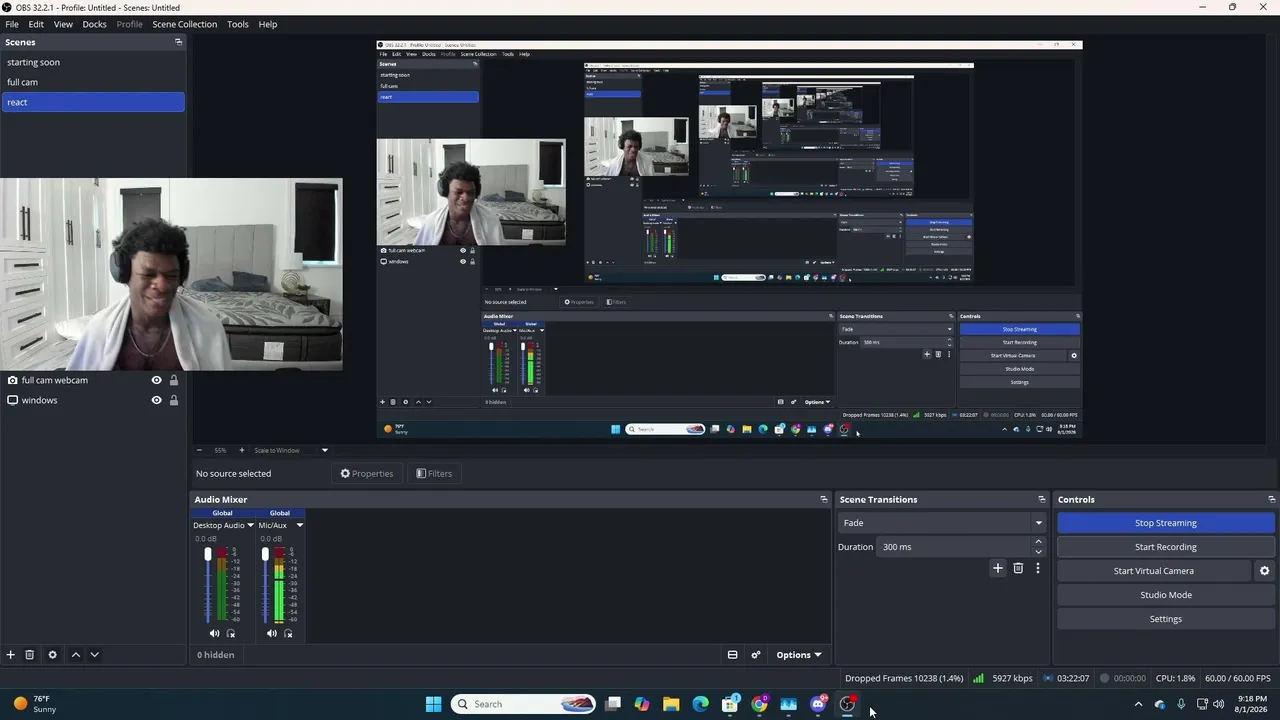Undock the Scenes panel
This screenshot has width=1280, height=720.
(x=178, y=42)
